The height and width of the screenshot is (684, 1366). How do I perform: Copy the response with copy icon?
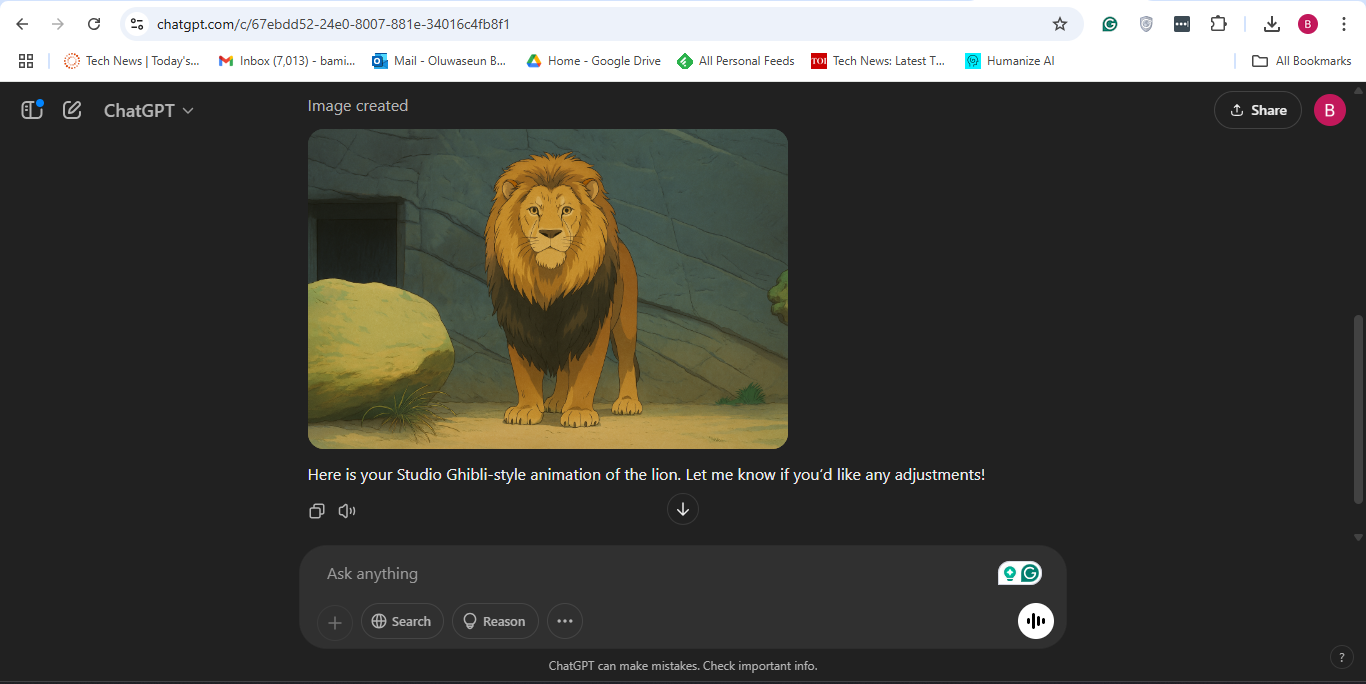coord(317,511)
